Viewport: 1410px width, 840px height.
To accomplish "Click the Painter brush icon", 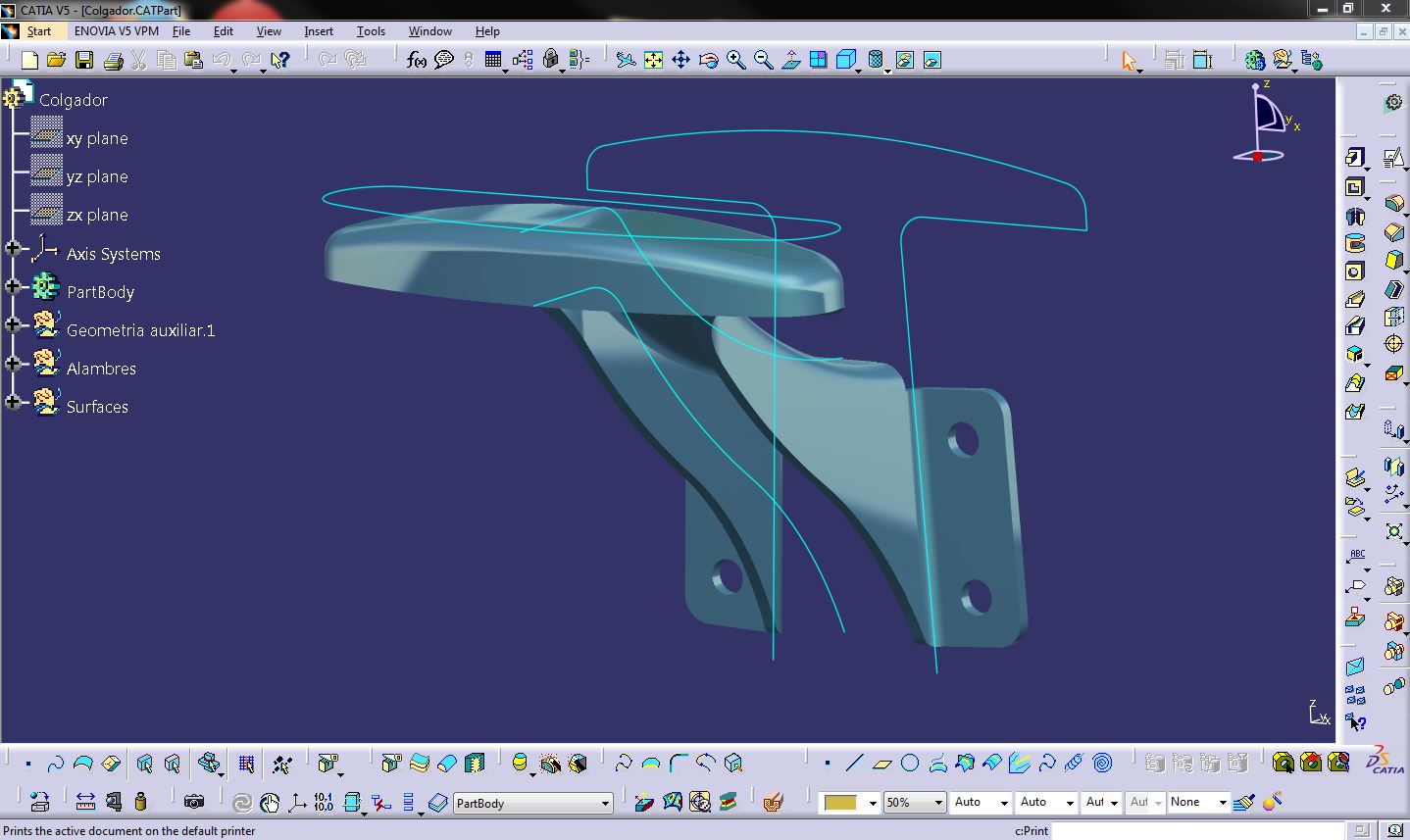I will click(1244, 802).
